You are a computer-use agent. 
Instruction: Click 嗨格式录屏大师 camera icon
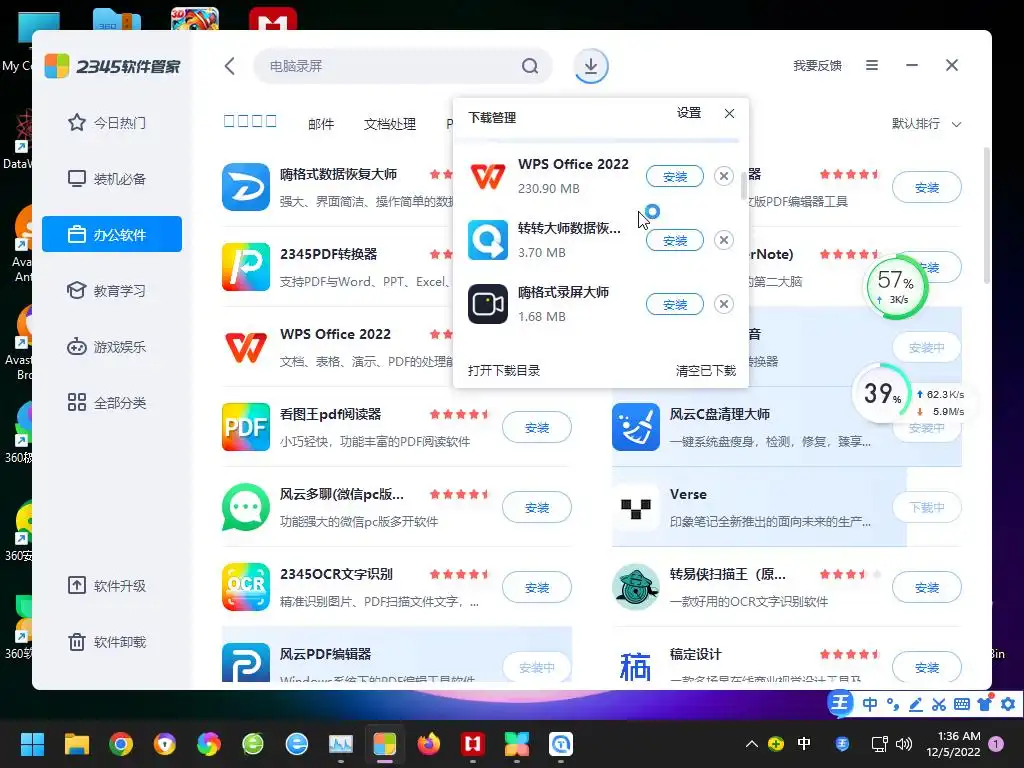click(x=488, y=304)
